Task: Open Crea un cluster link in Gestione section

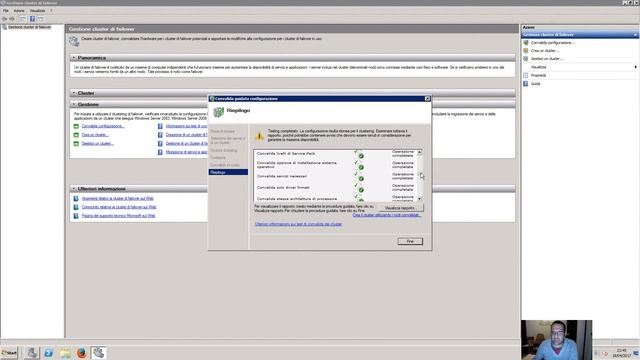Action: point(95,135)
